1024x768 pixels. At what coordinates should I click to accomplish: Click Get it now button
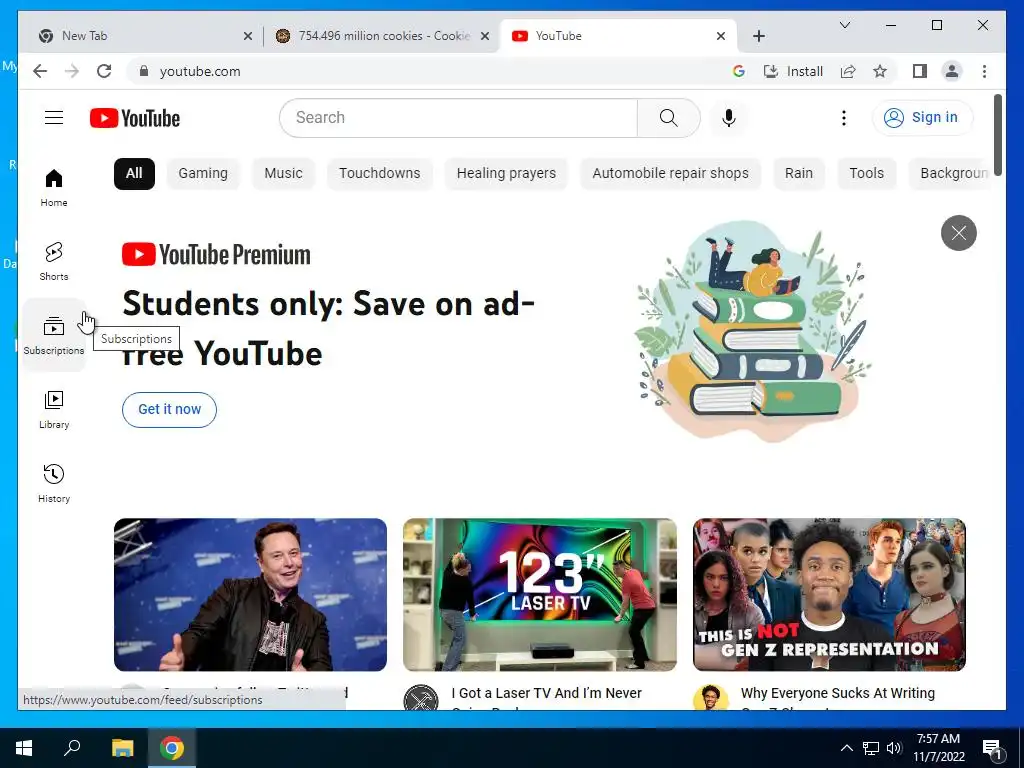click(169, 409)
